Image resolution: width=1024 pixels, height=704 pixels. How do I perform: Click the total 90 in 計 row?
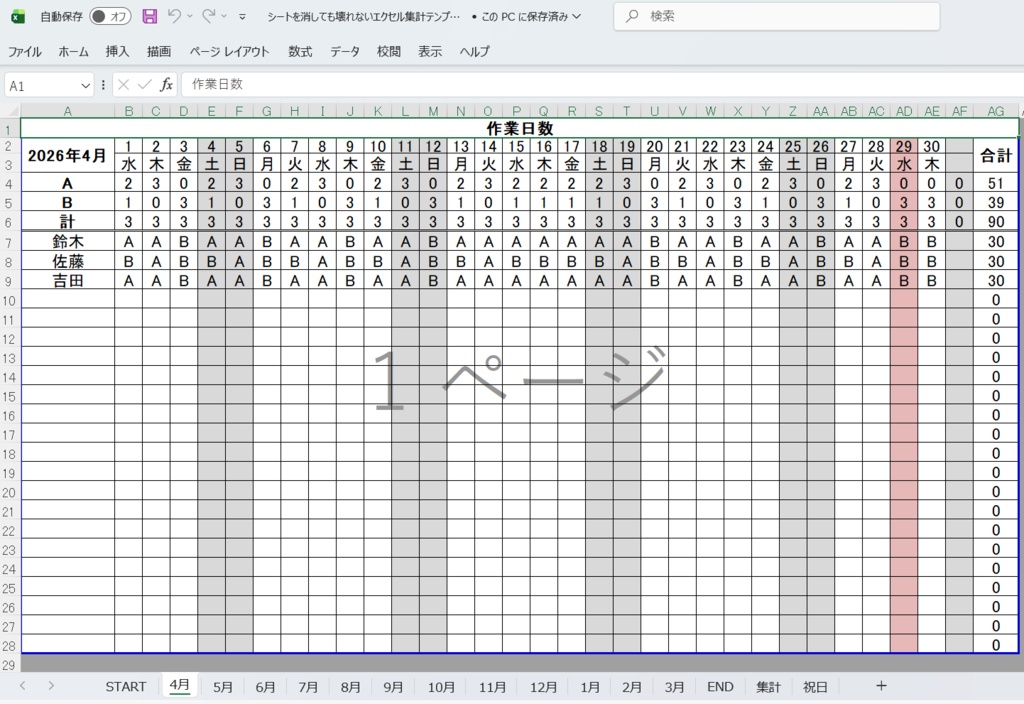coord(995,221)
